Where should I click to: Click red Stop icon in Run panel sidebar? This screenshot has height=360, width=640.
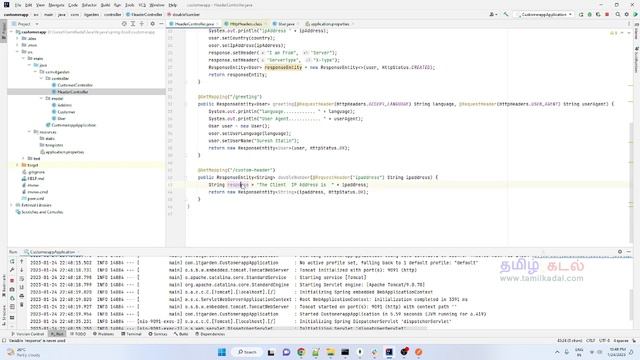tap(12, 281)
